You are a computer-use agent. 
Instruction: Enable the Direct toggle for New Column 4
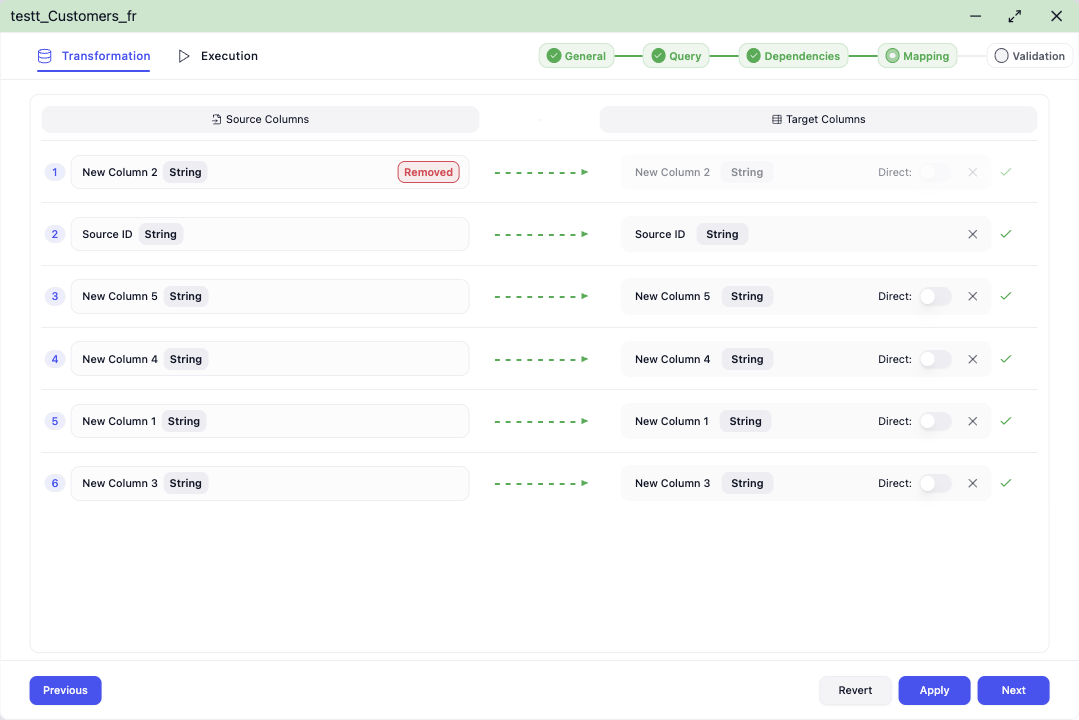tap(934, 359)
